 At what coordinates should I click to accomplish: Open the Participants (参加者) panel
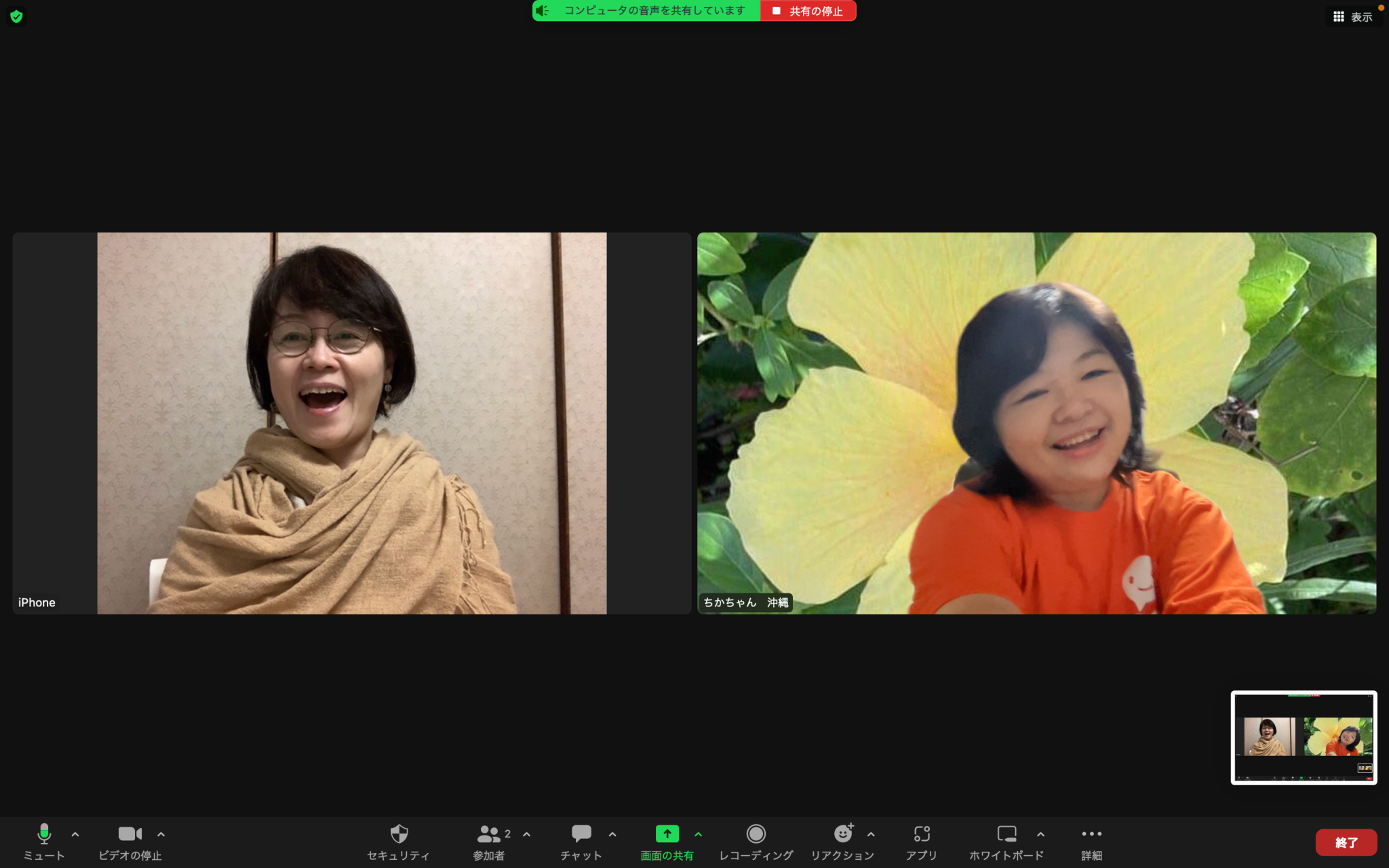489,834
